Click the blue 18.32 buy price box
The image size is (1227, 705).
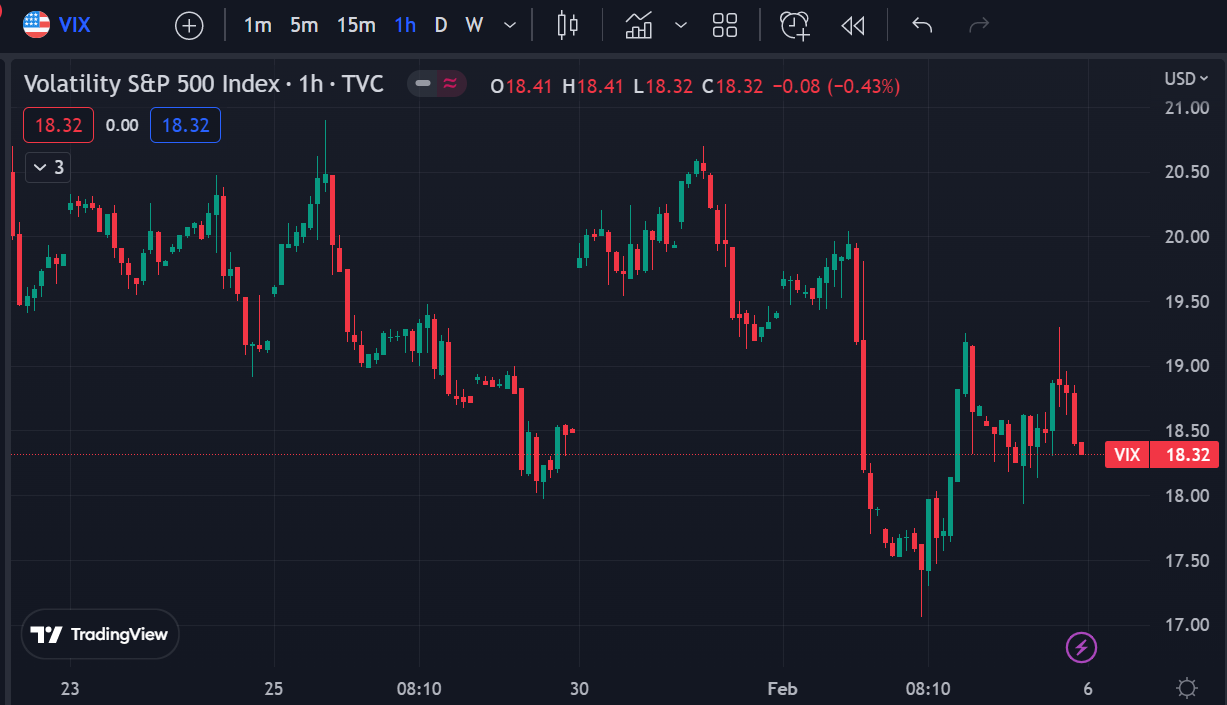tap(185, 125)
